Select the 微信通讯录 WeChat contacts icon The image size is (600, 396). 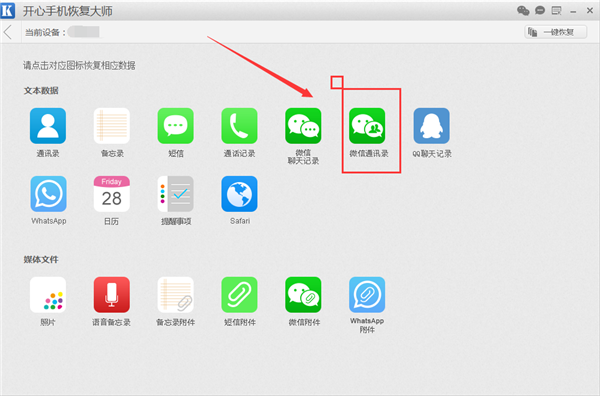click(367, 126)
